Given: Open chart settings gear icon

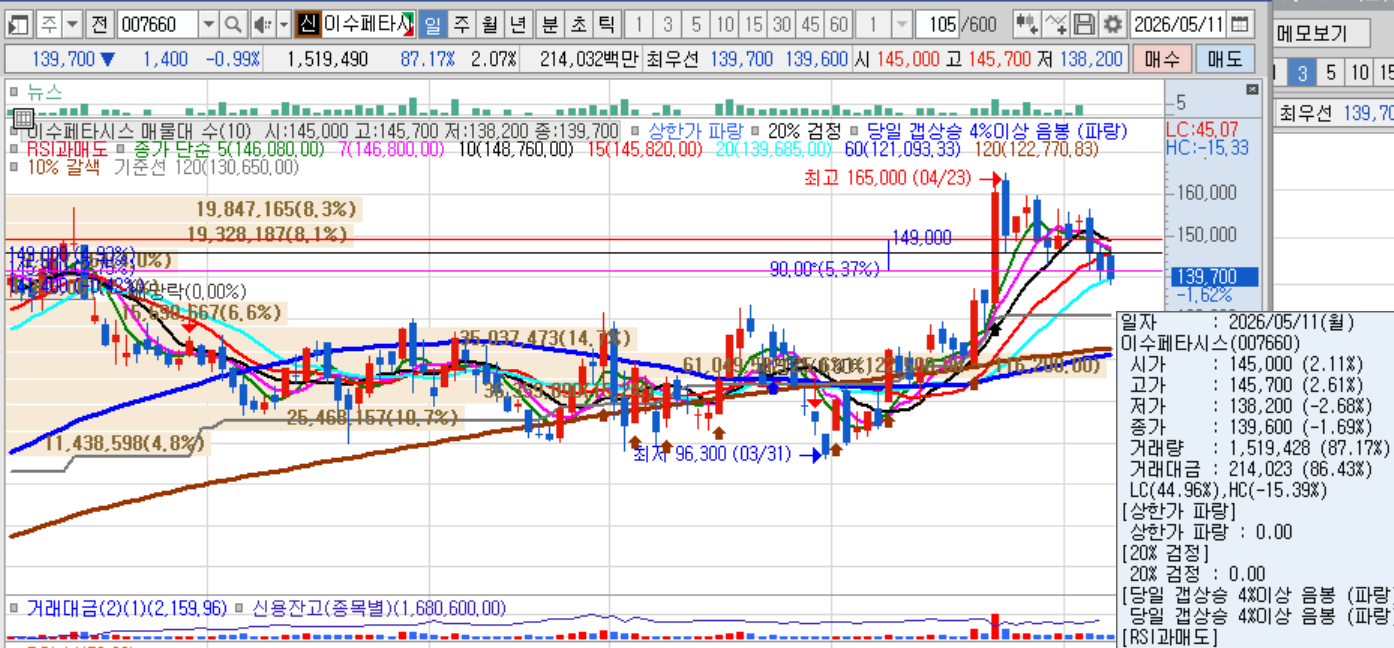Looking at the screenshot, I should click(1113, 24).
